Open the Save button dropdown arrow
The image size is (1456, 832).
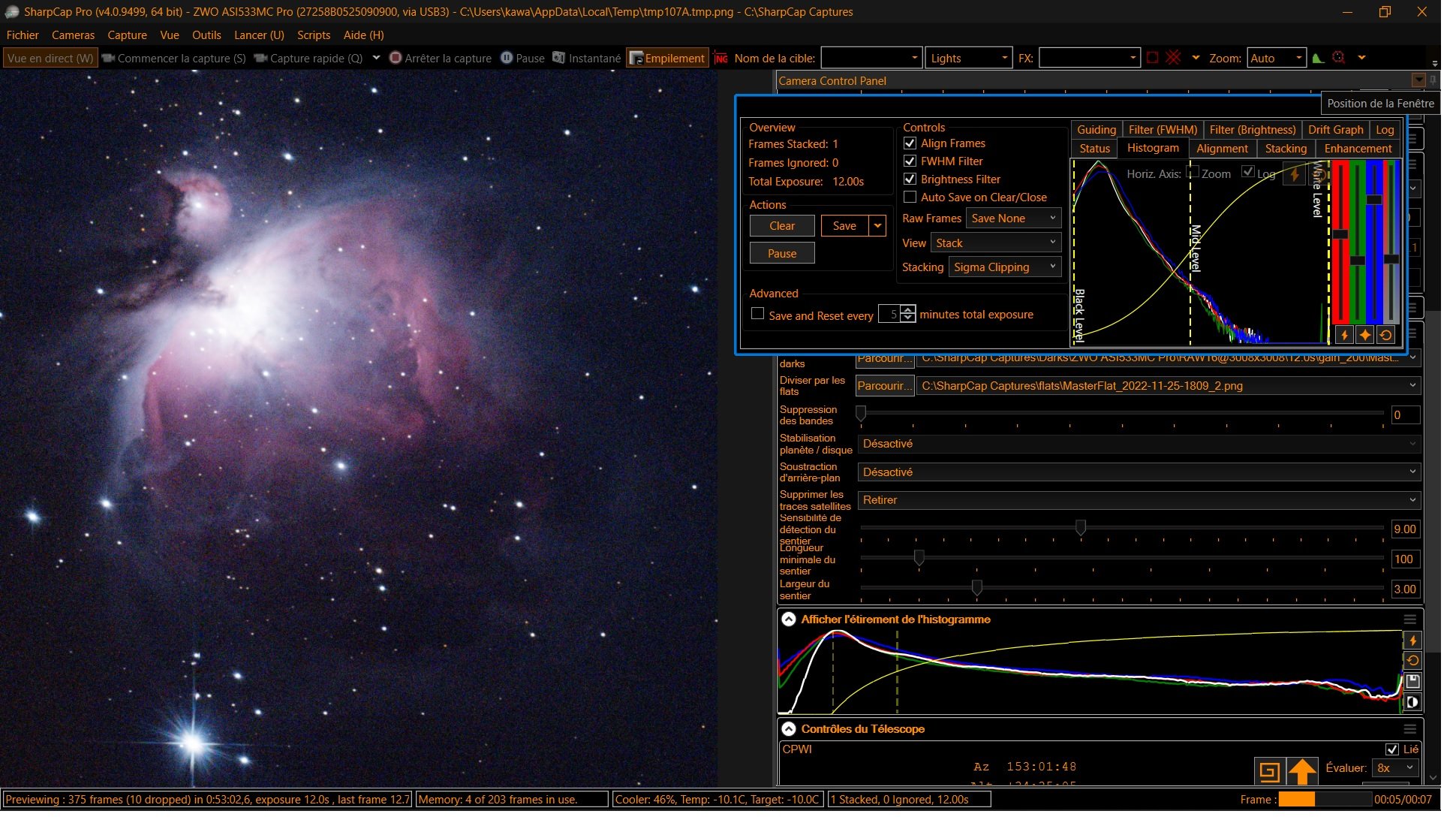(877, 225)
